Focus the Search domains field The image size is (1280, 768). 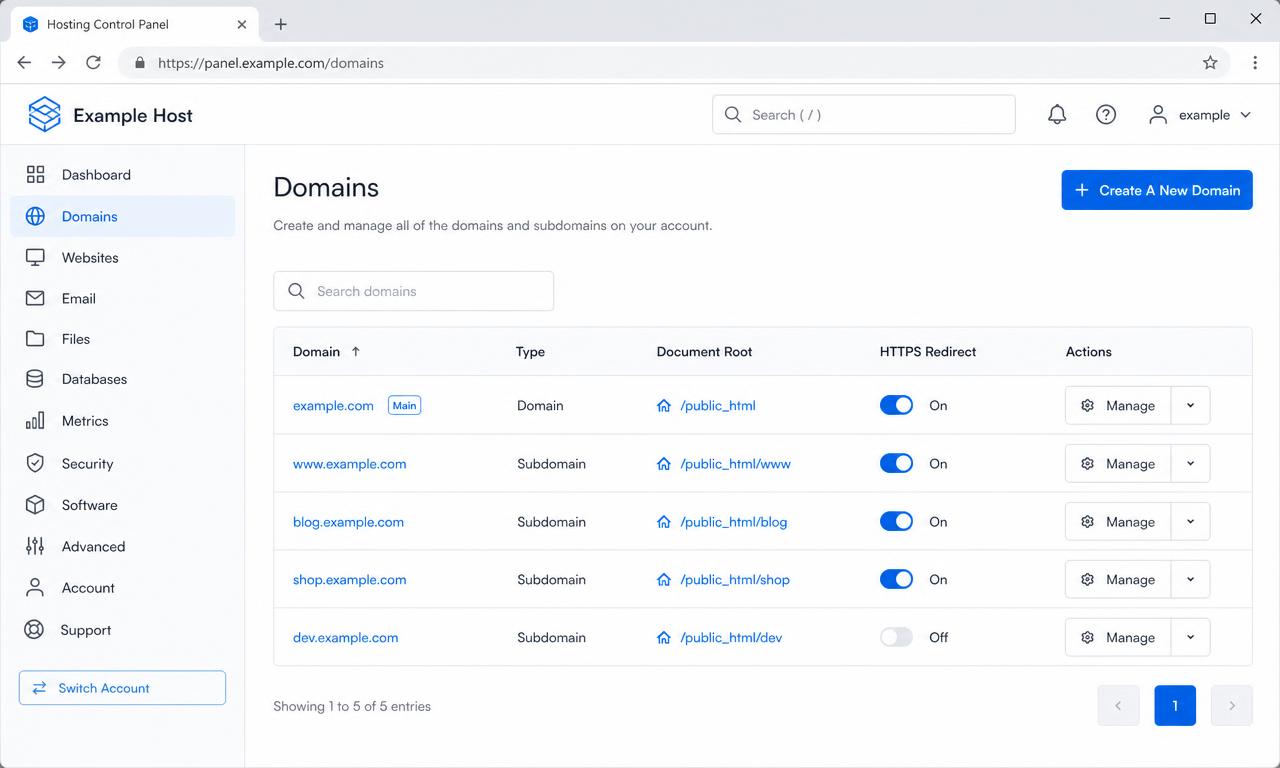[x=413, y=291]
